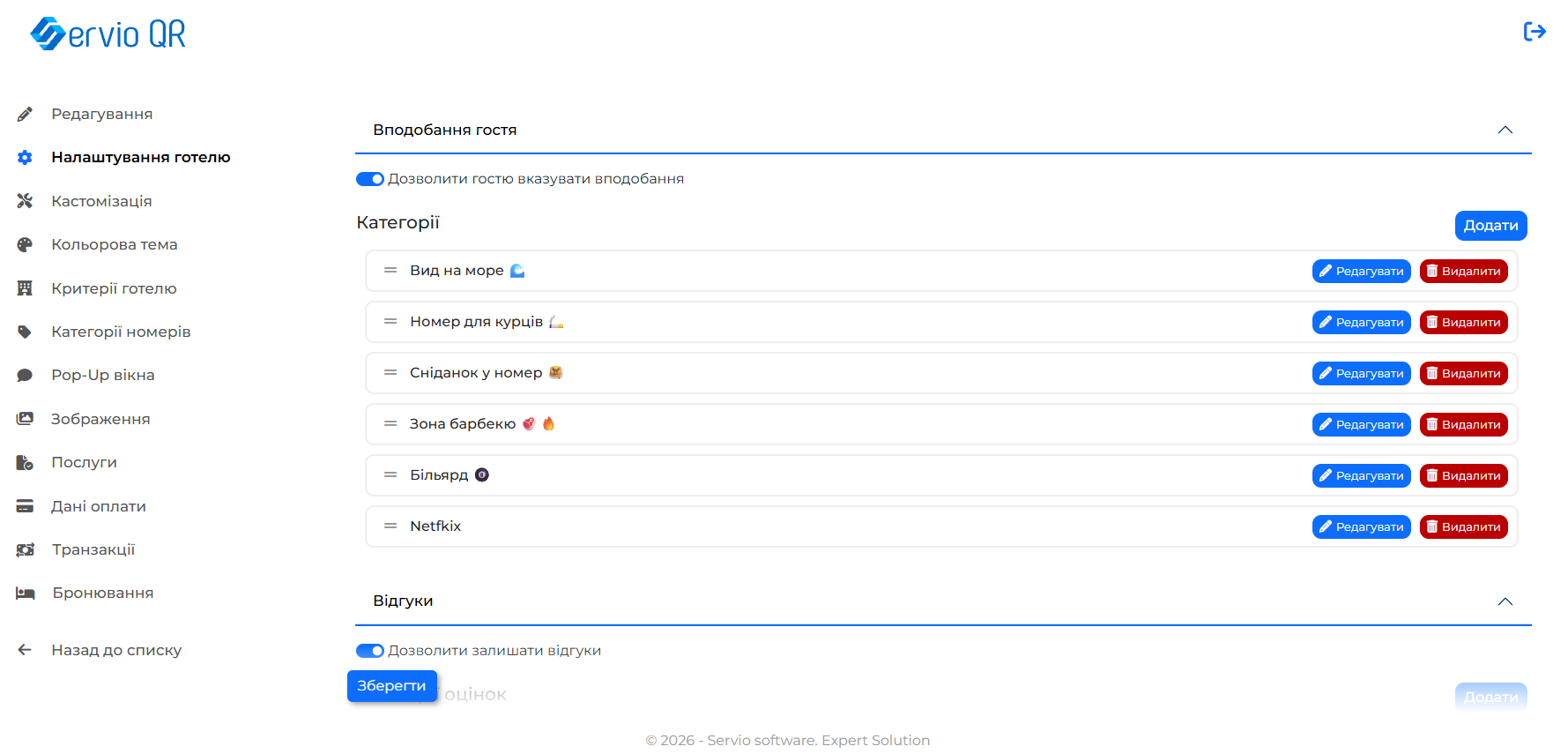This screenshot has height=754, width=1568.
Task: Collapse the Відгуки section chevron
Action: (1505, 601)
